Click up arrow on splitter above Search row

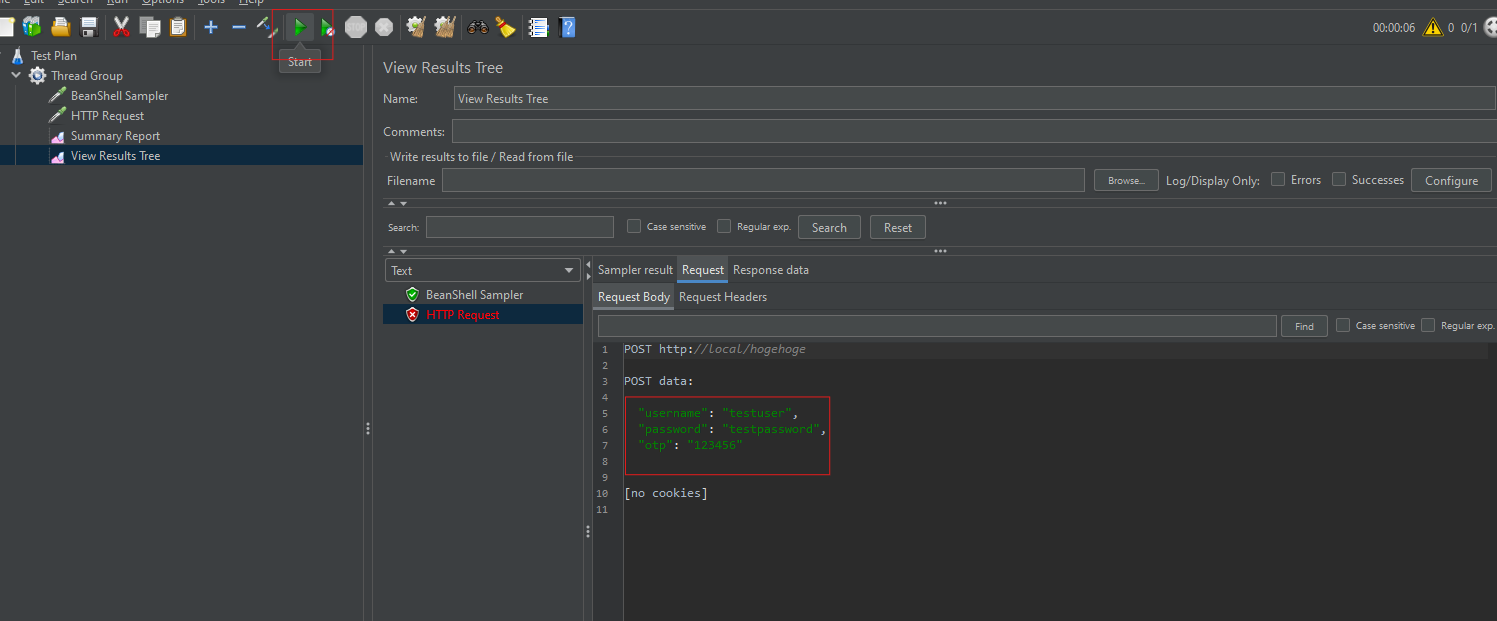390,203
